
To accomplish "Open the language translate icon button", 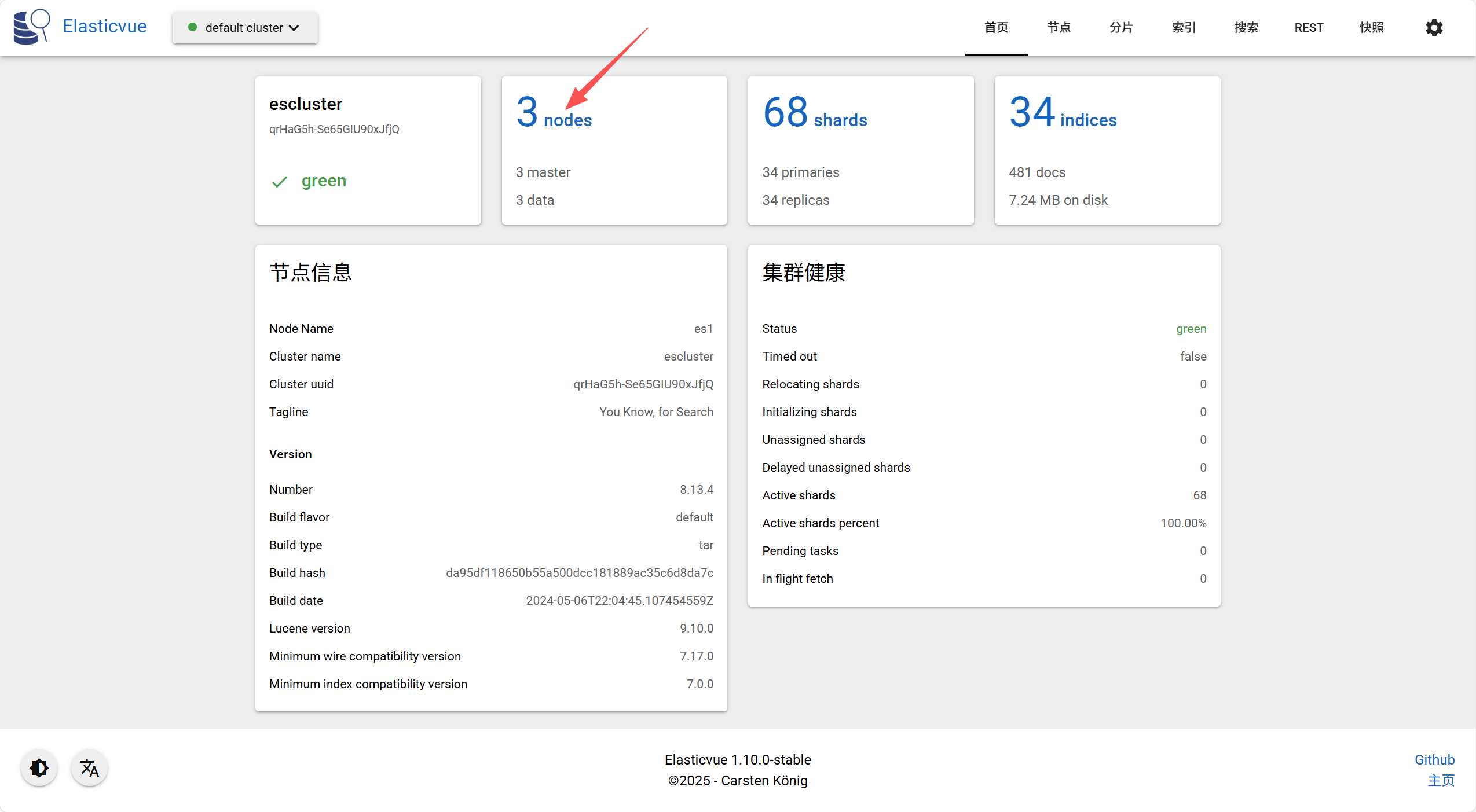I will (x=89, y=768).
